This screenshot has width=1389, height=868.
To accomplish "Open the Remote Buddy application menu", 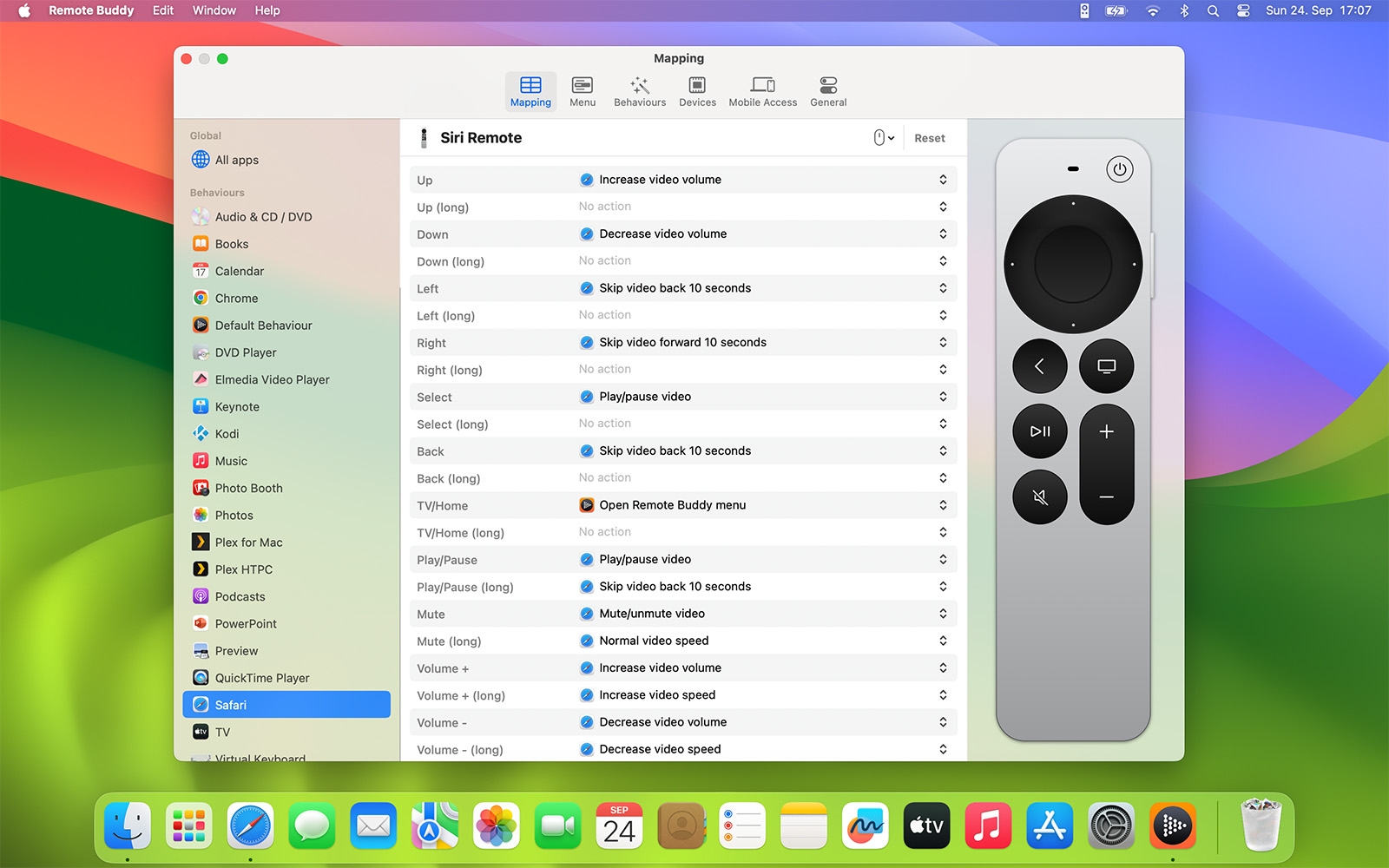I will [91, 10].
